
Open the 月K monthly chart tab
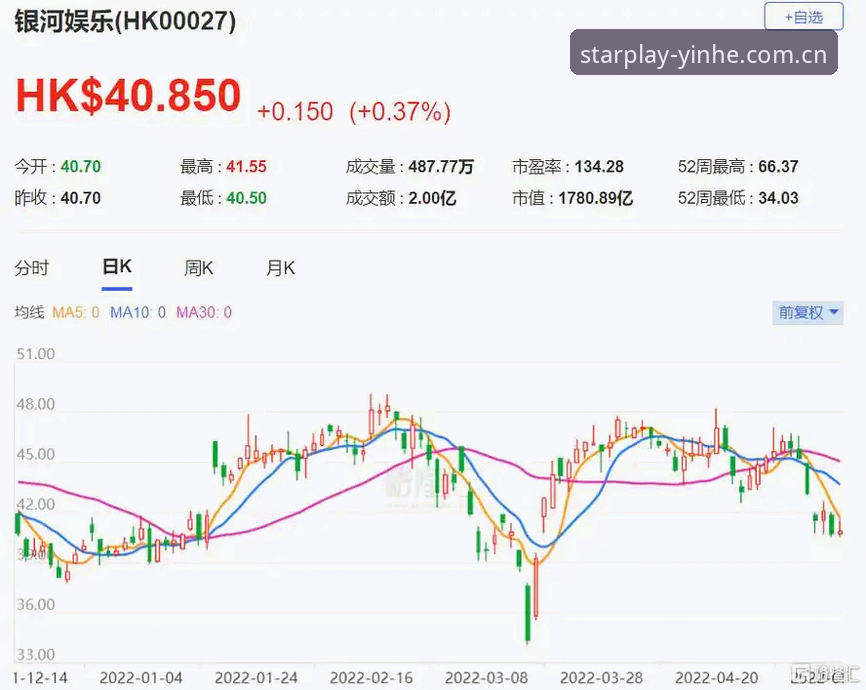pyautogui.click(x=281, y=268)
